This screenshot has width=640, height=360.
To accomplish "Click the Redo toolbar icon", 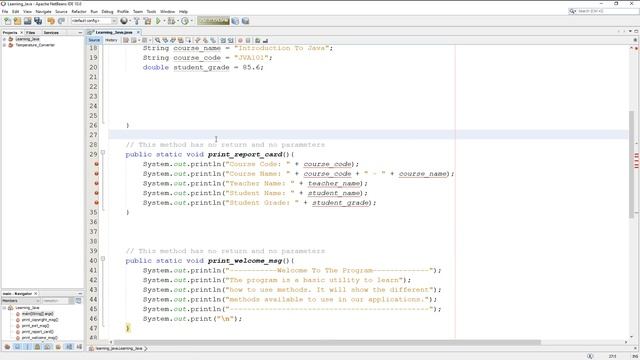I will pyautogui.click(x=61, y=21).
